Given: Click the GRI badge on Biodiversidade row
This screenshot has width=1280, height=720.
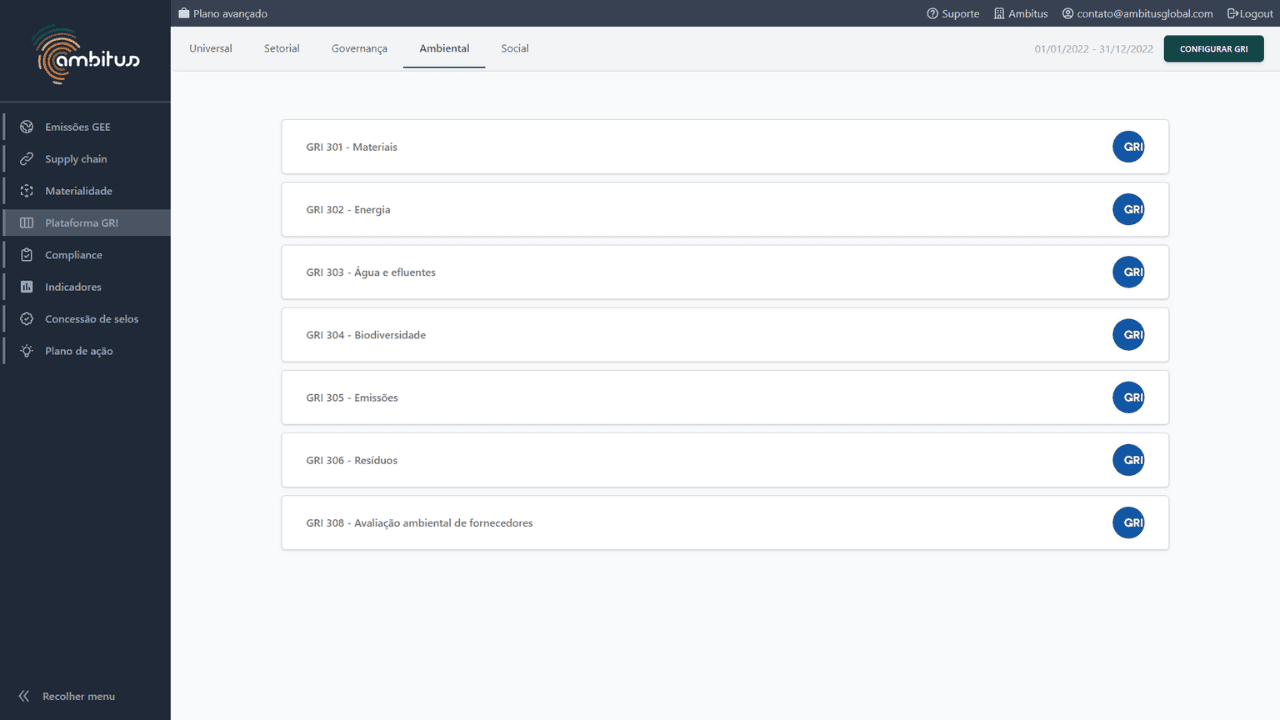Looking at the screenshot, I should [1129, 335].
